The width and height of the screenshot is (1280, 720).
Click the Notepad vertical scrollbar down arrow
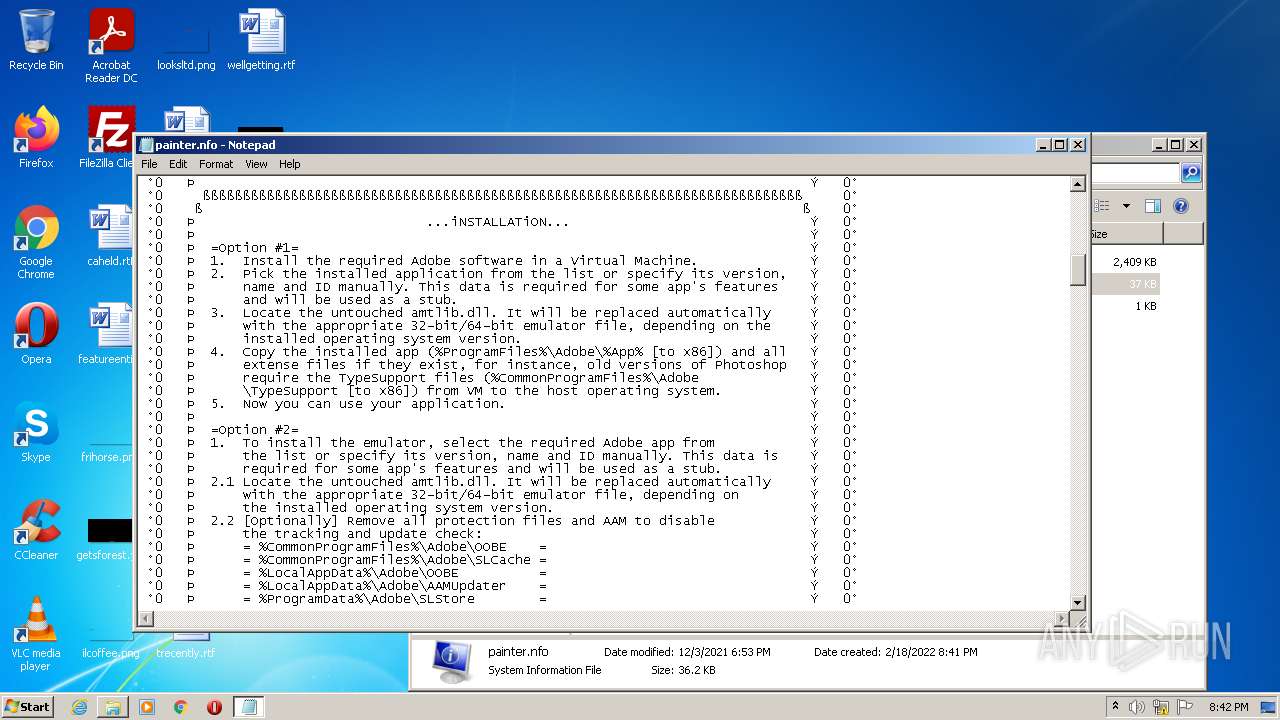click(x=1078, y=603)
